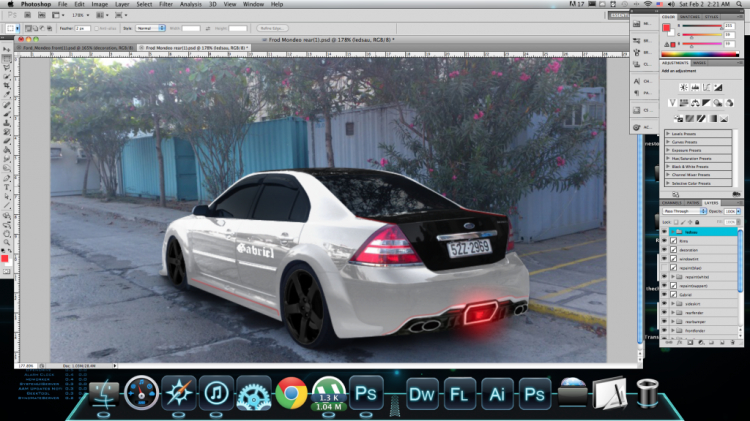This screenshot has height=421, width=750.
Task: Open Dreamweaver from the Dock
Action: (x=421, y=394)
